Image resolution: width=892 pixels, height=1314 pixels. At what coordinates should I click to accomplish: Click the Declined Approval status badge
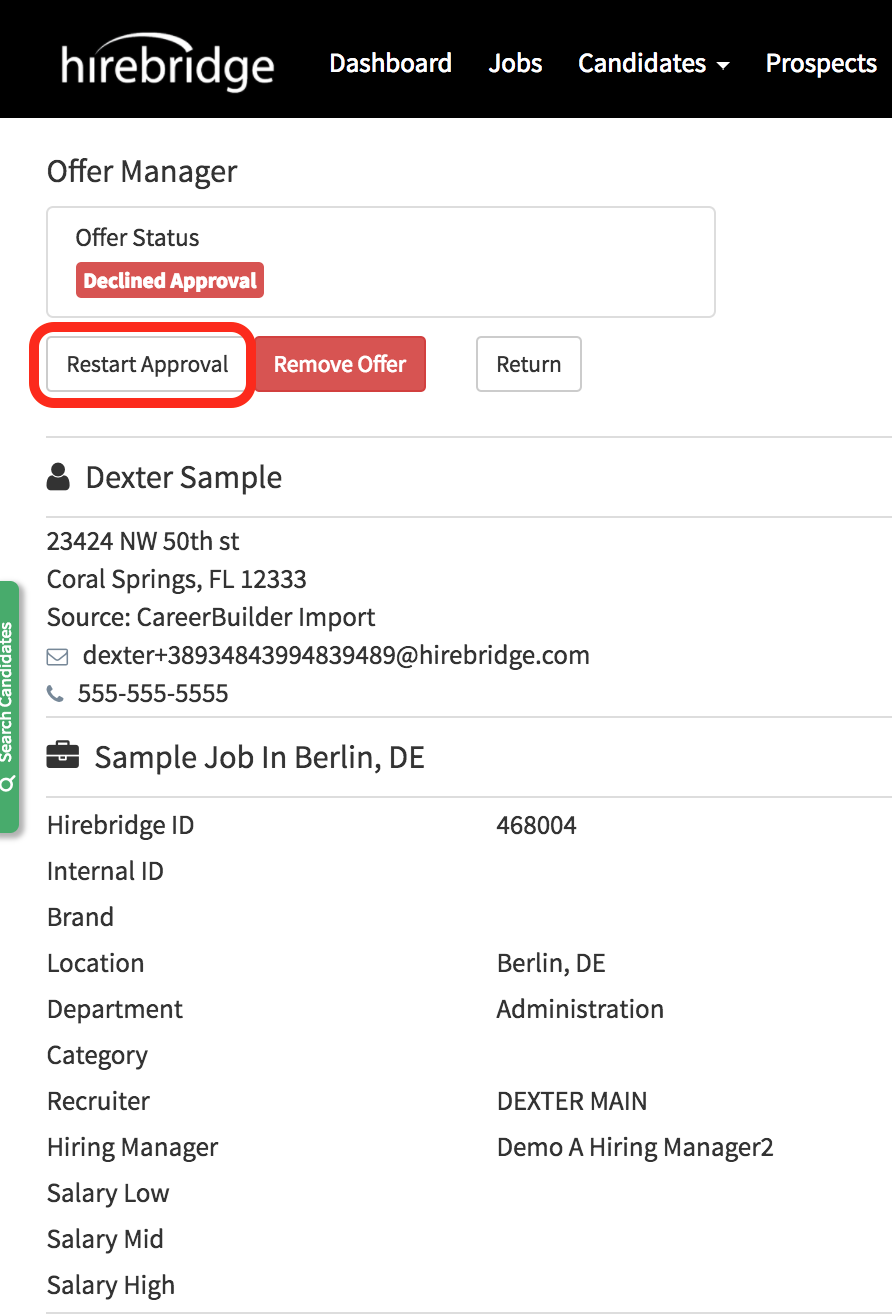[x=170, y=281]
